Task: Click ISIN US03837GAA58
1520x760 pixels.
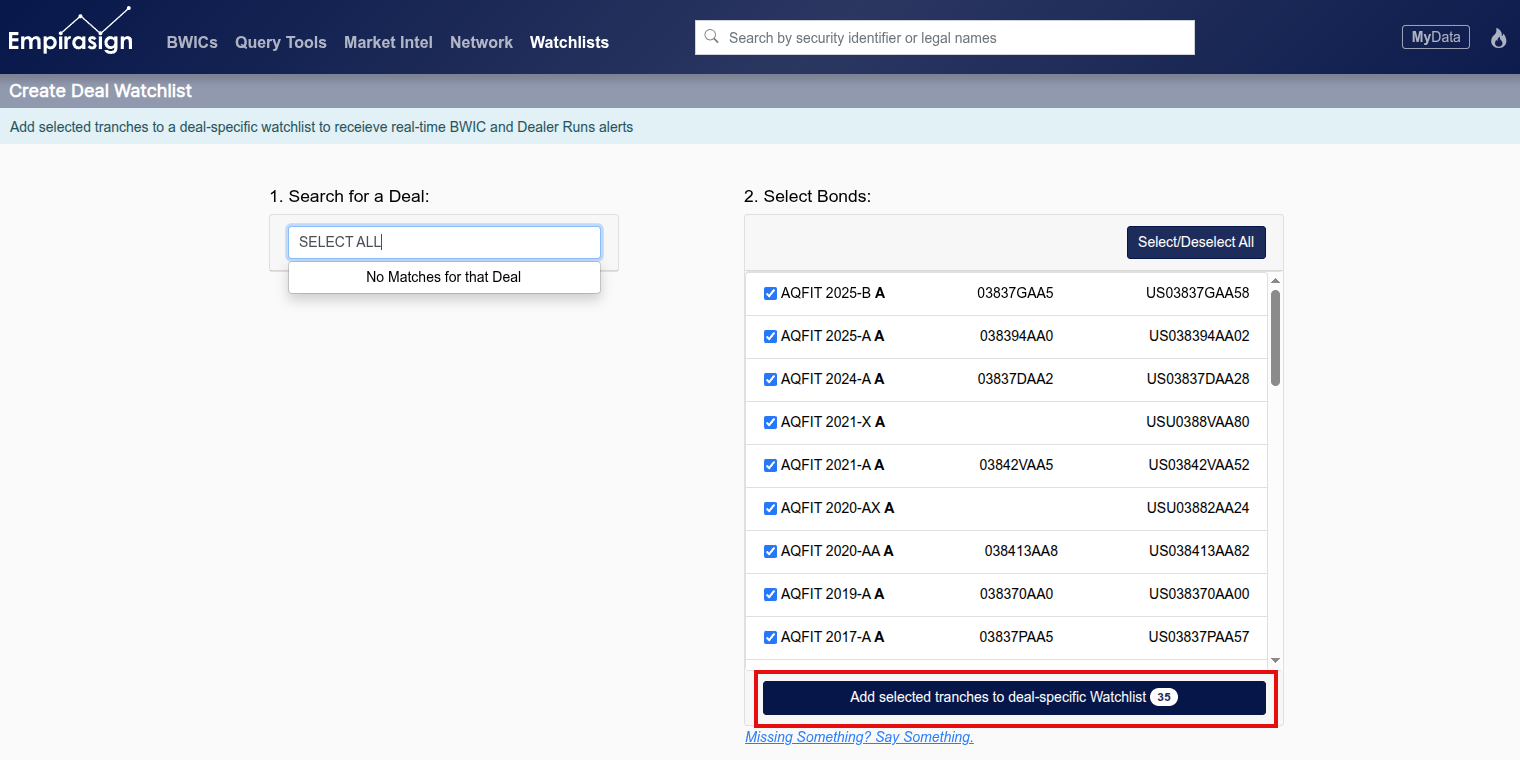Action: coord(1198,293)
